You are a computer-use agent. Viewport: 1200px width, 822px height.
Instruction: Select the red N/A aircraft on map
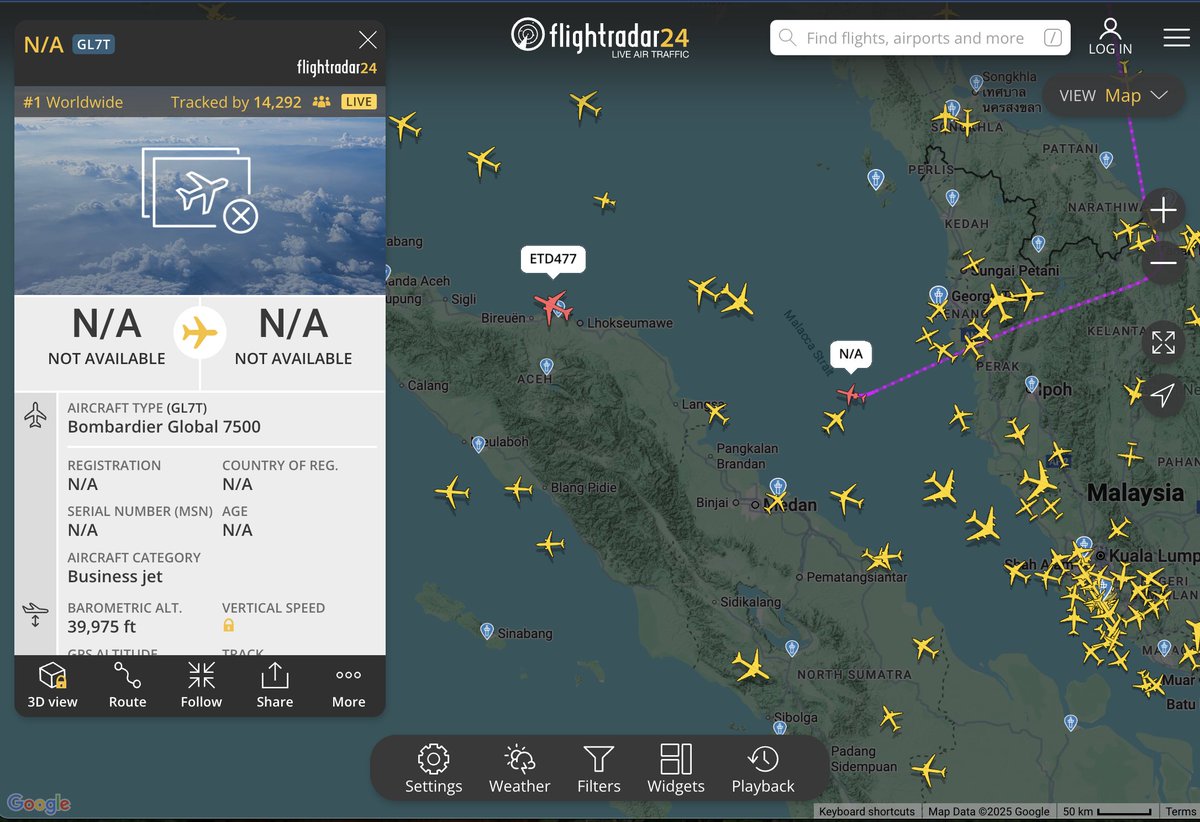pyautogui.click(x=850, y=395)
